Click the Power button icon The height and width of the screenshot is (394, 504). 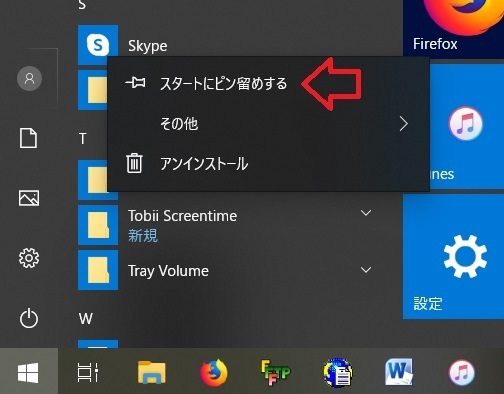coord(29,318)
